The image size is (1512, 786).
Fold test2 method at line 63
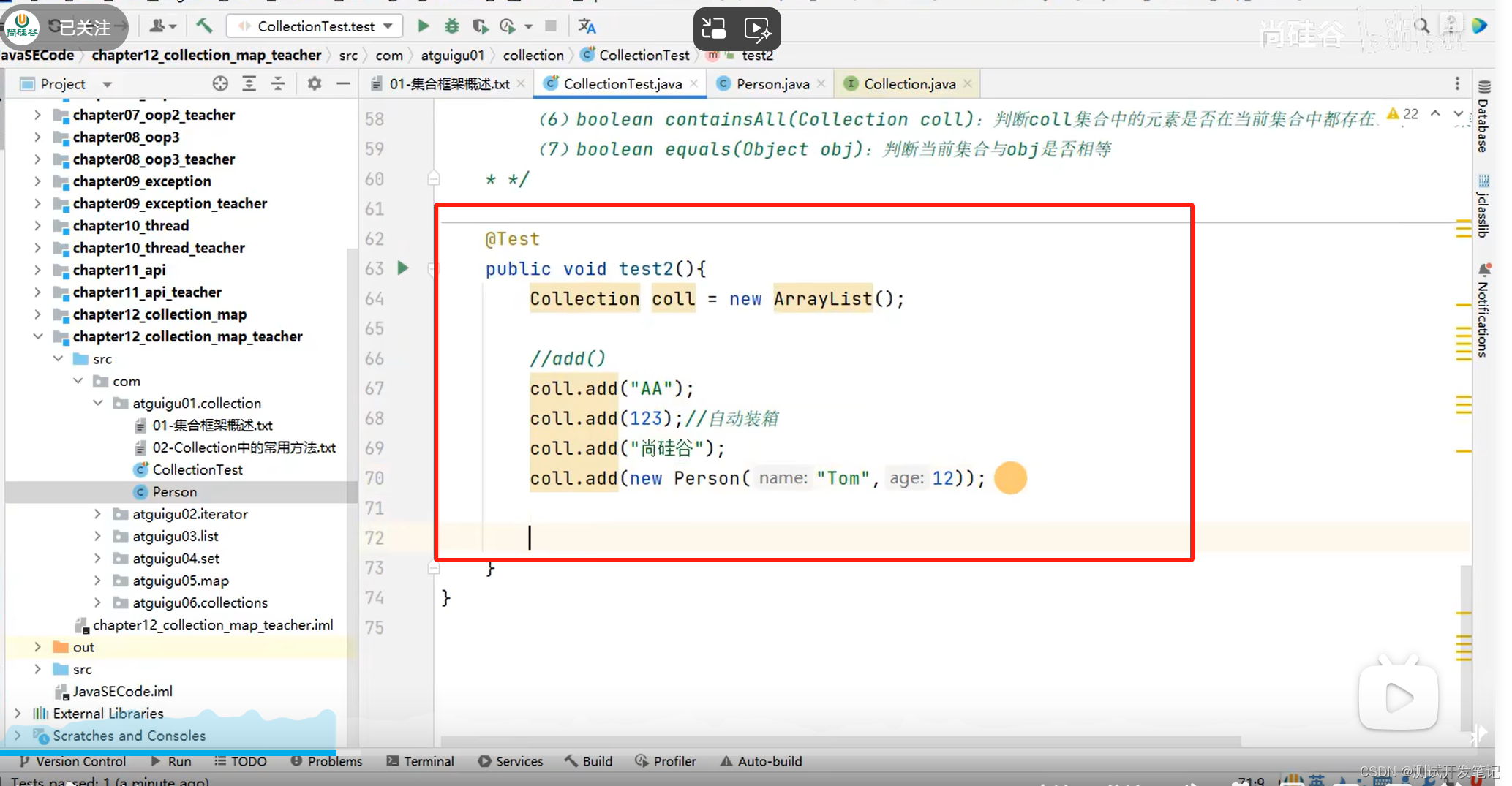click(432, 269)
